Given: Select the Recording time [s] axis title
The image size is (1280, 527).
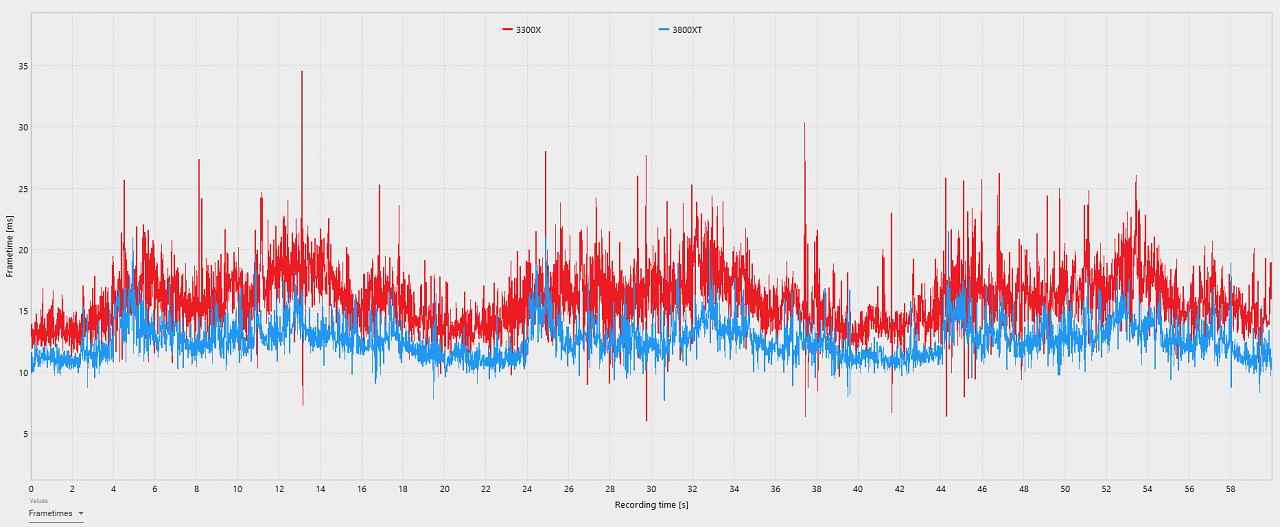Looking at the screenshot, I should coord(651,505).
